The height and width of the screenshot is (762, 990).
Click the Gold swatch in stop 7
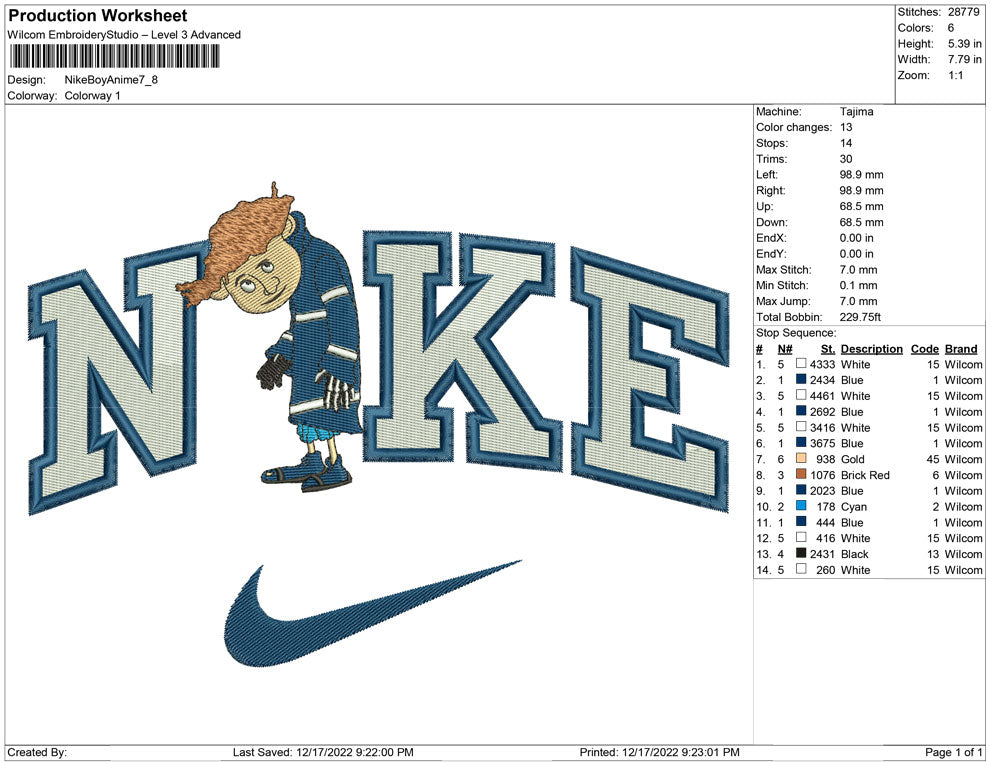(x=801, y=458)
